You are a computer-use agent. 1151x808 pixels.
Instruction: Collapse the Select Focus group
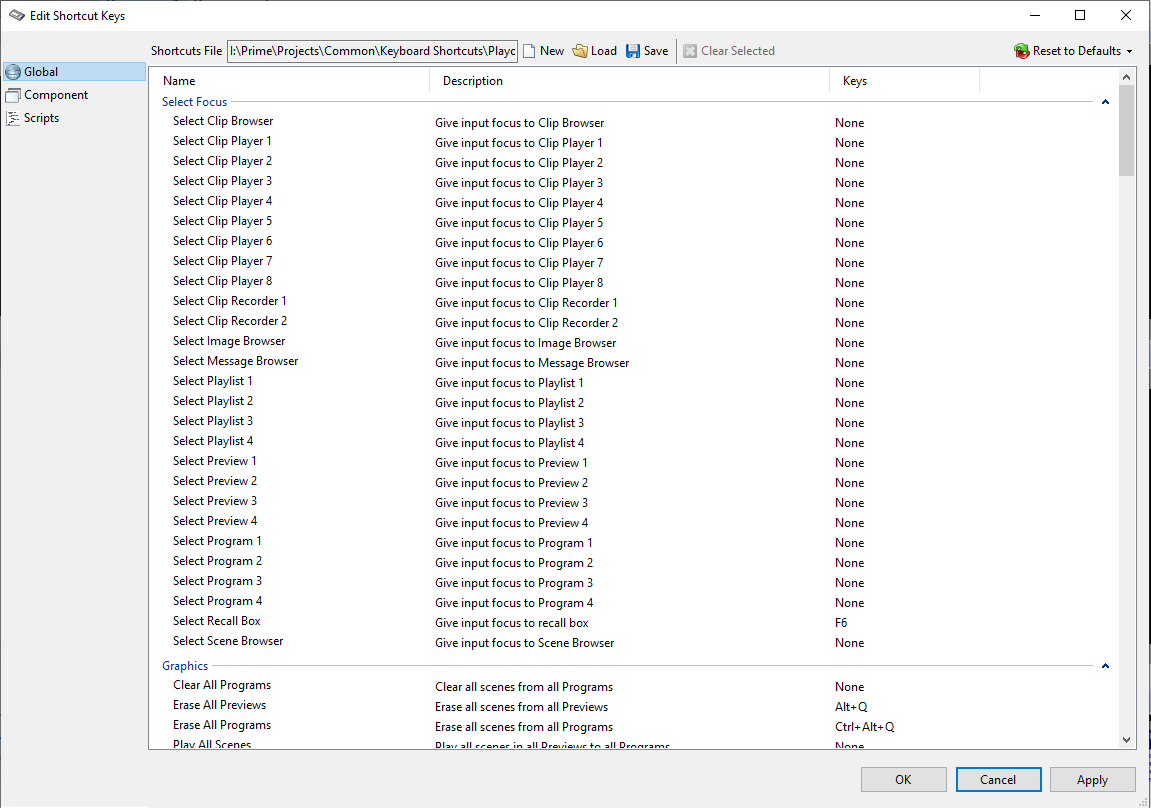point(1105,102)
